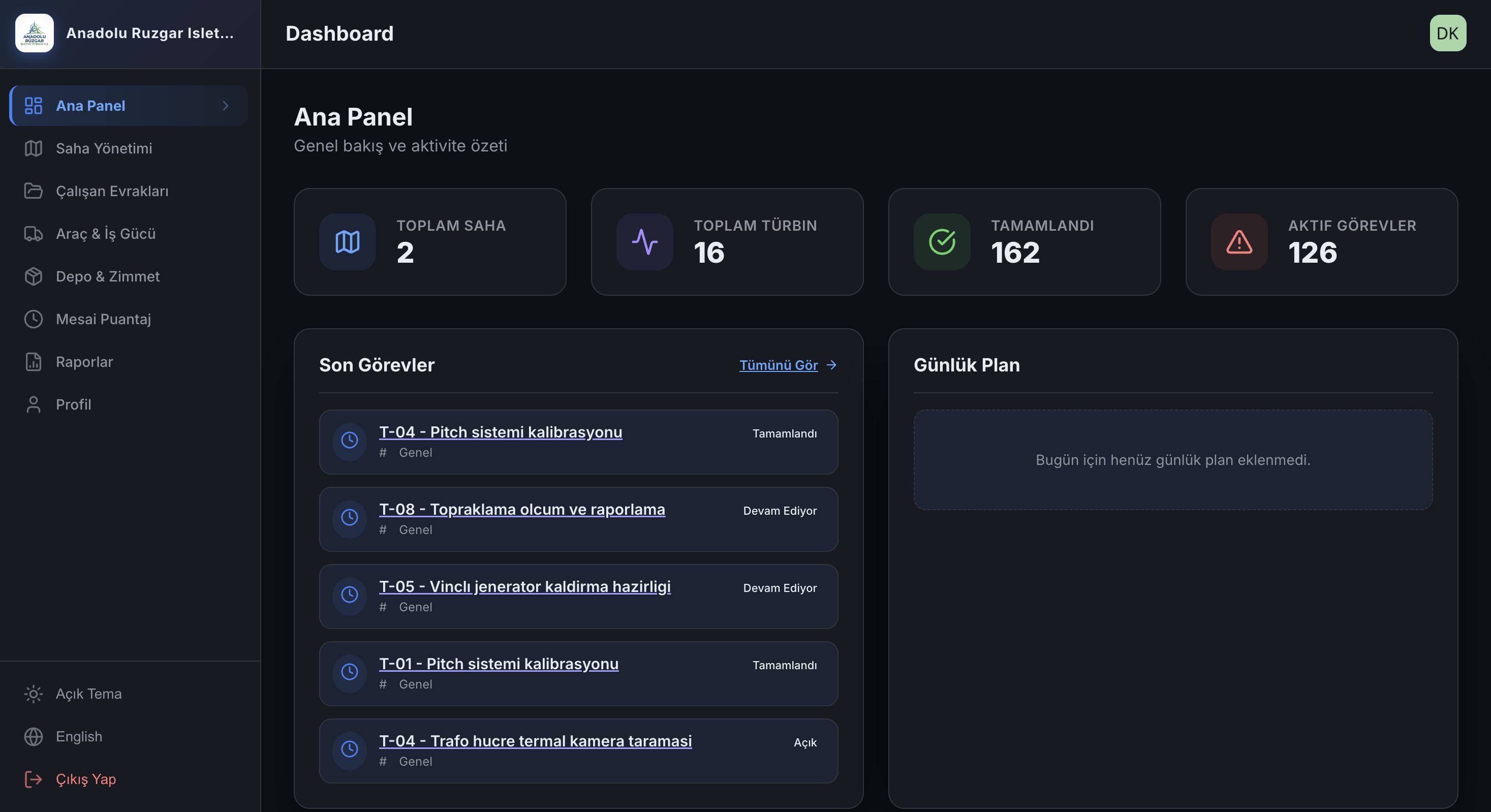Open Çalışan Evrakları folder icon
This screenshot has width=1491, height=812.
click(x=33, y=191)
